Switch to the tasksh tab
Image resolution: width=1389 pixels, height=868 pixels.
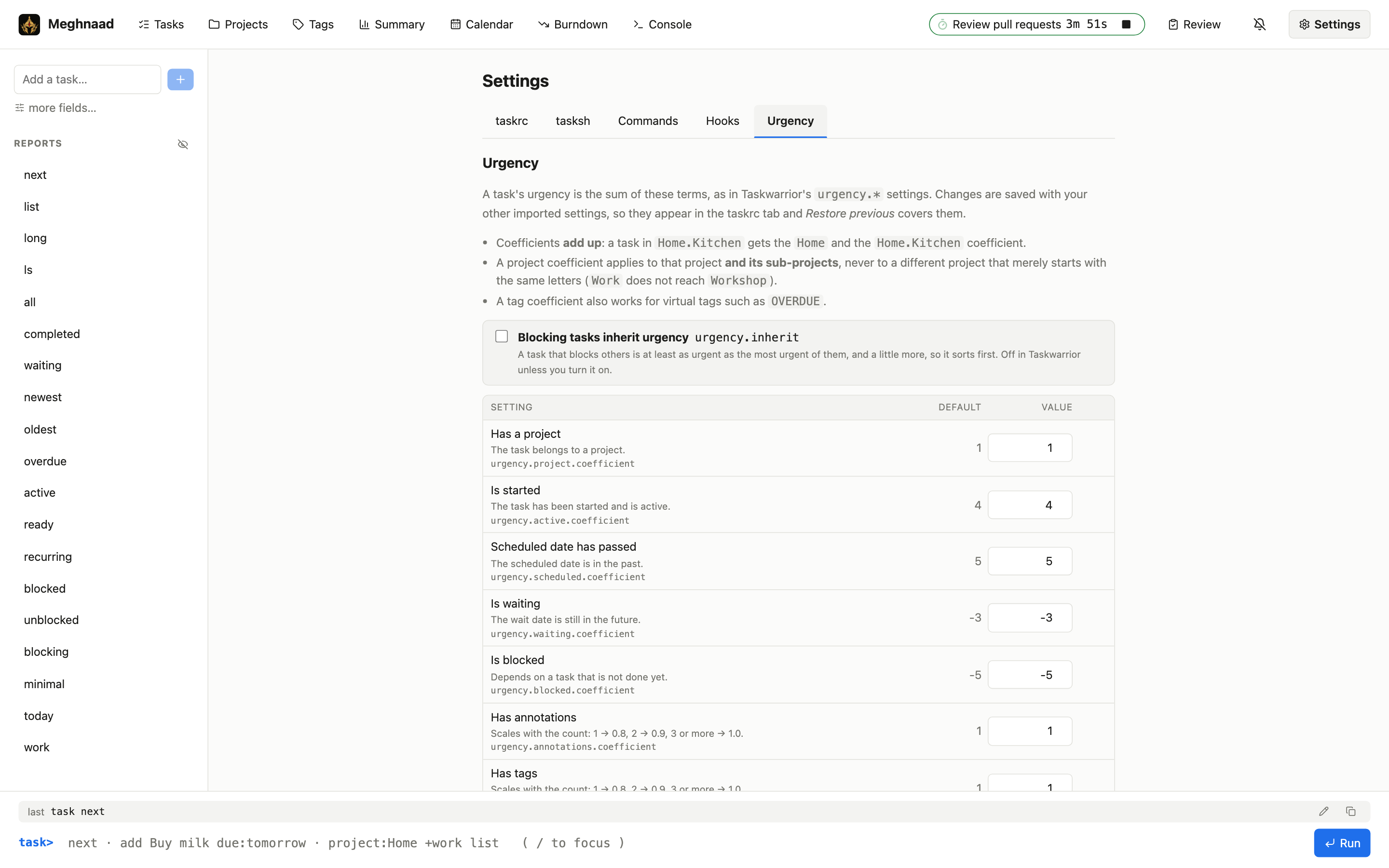tap(573, 121)
